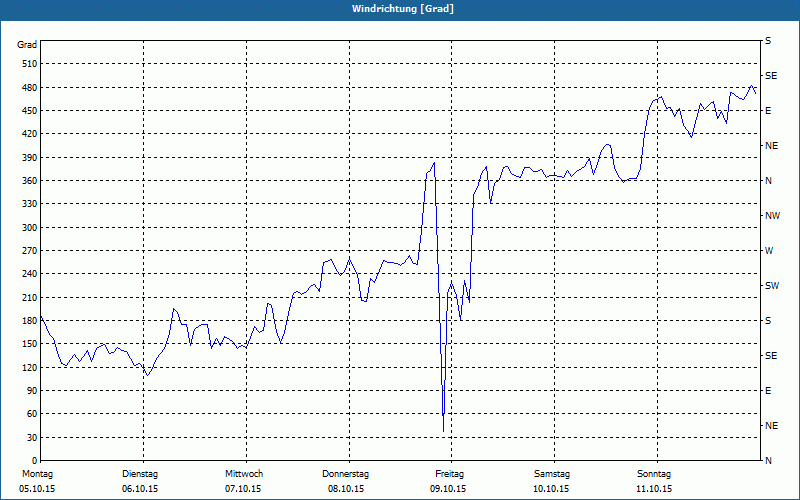Image resolution: width=800 pixels, height=500 pixels.
Task: Pick the date 10.10.15
Action: [551, 489]
